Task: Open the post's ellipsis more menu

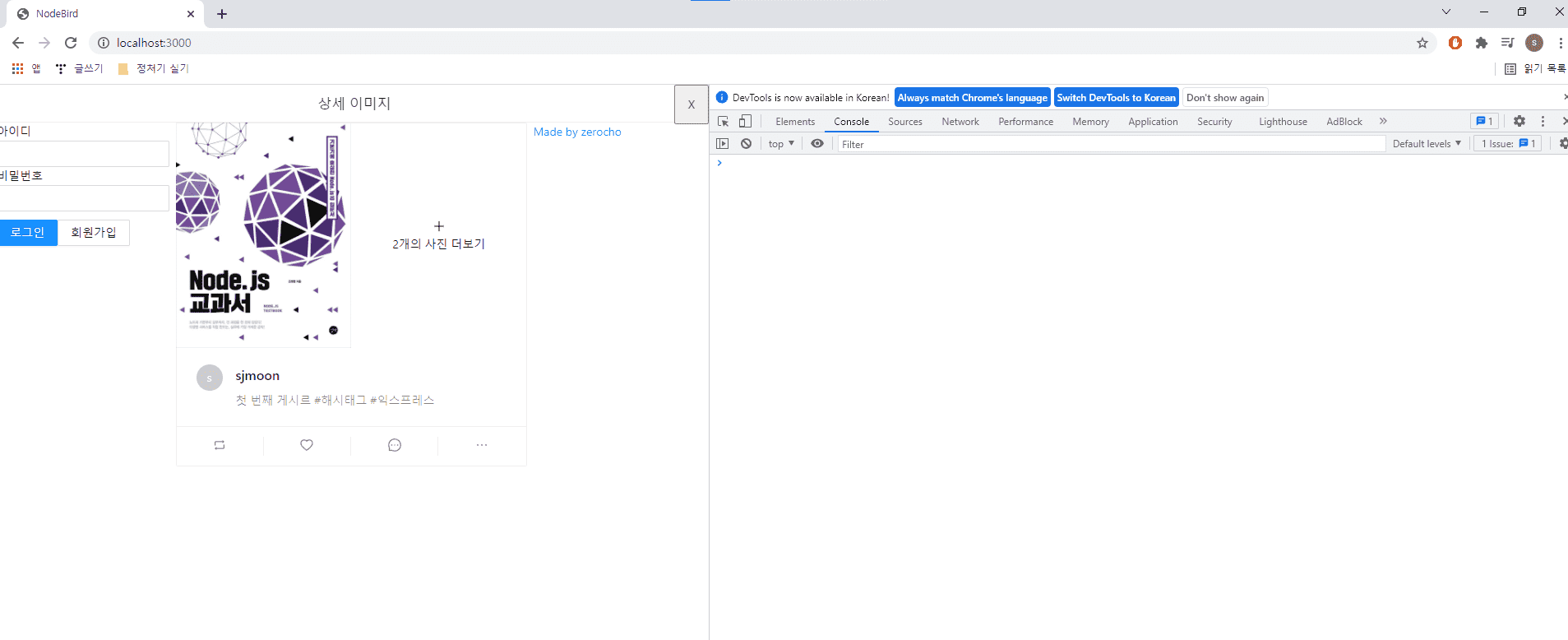Action: point(482,445)
